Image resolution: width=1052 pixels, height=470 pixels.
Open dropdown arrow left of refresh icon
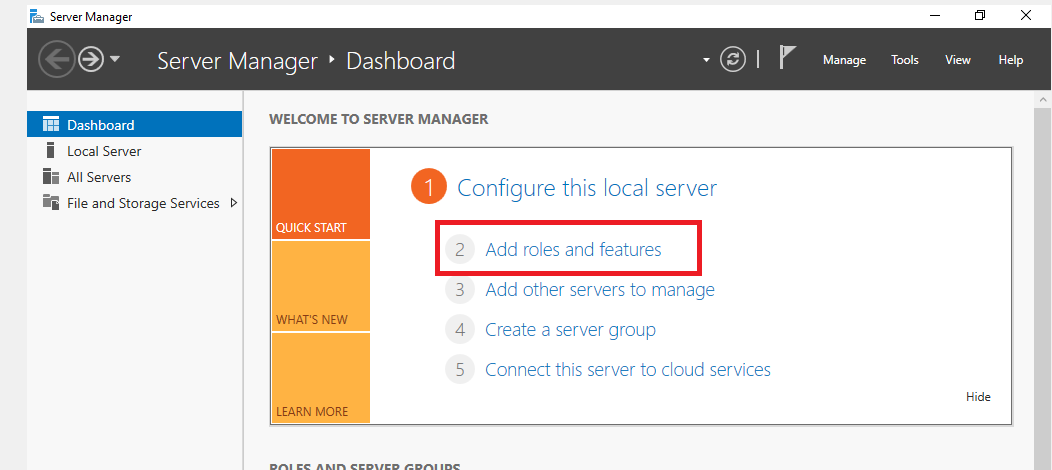707,60
